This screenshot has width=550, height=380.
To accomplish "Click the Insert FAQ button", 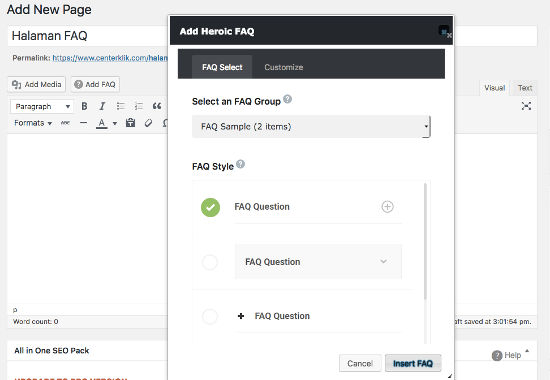I will tap(413, 364).
